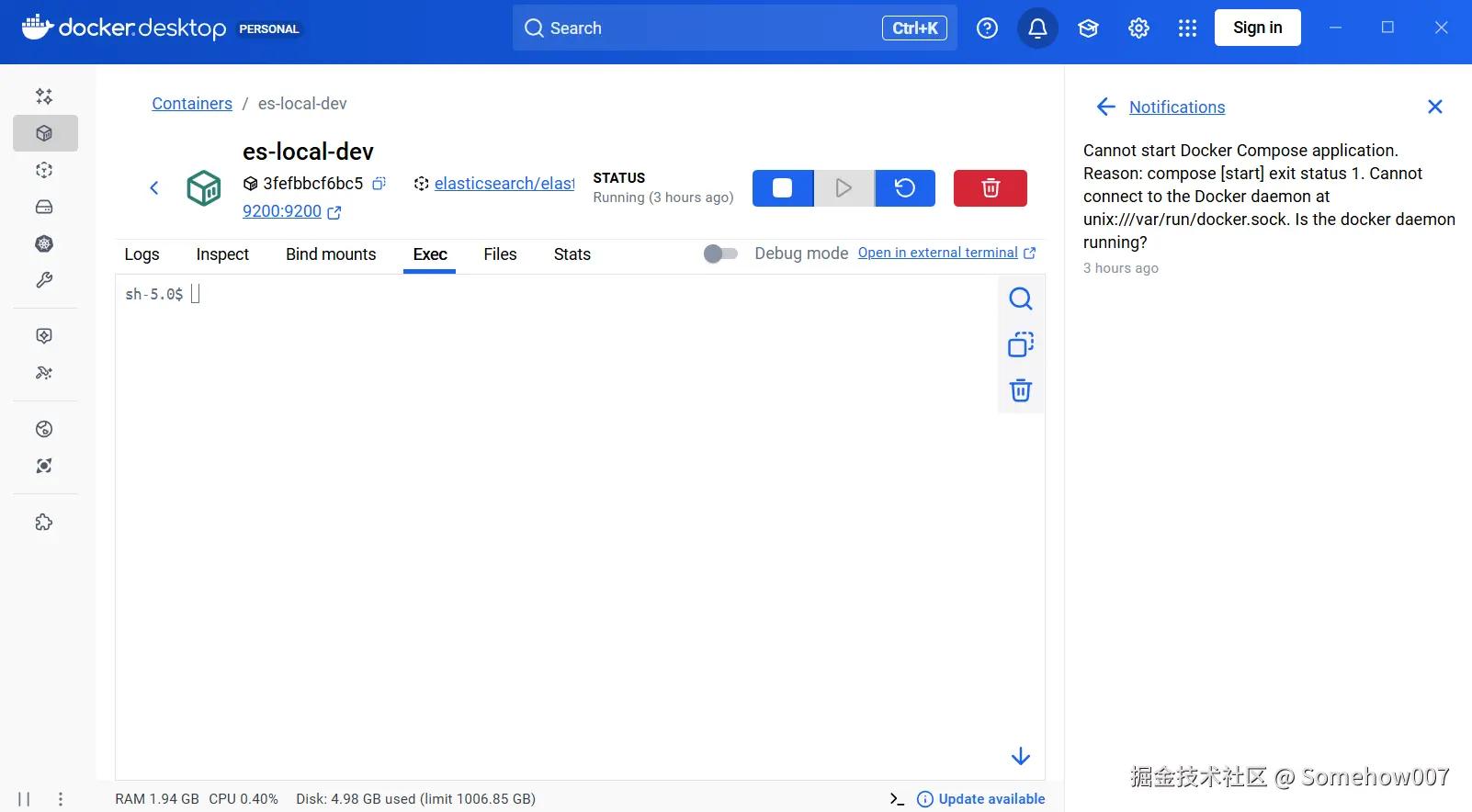Image resolution: width=1472 pixels, height=812 pixels.
Task: Stop the es-local-dev container
Action: tap(783, 188)
